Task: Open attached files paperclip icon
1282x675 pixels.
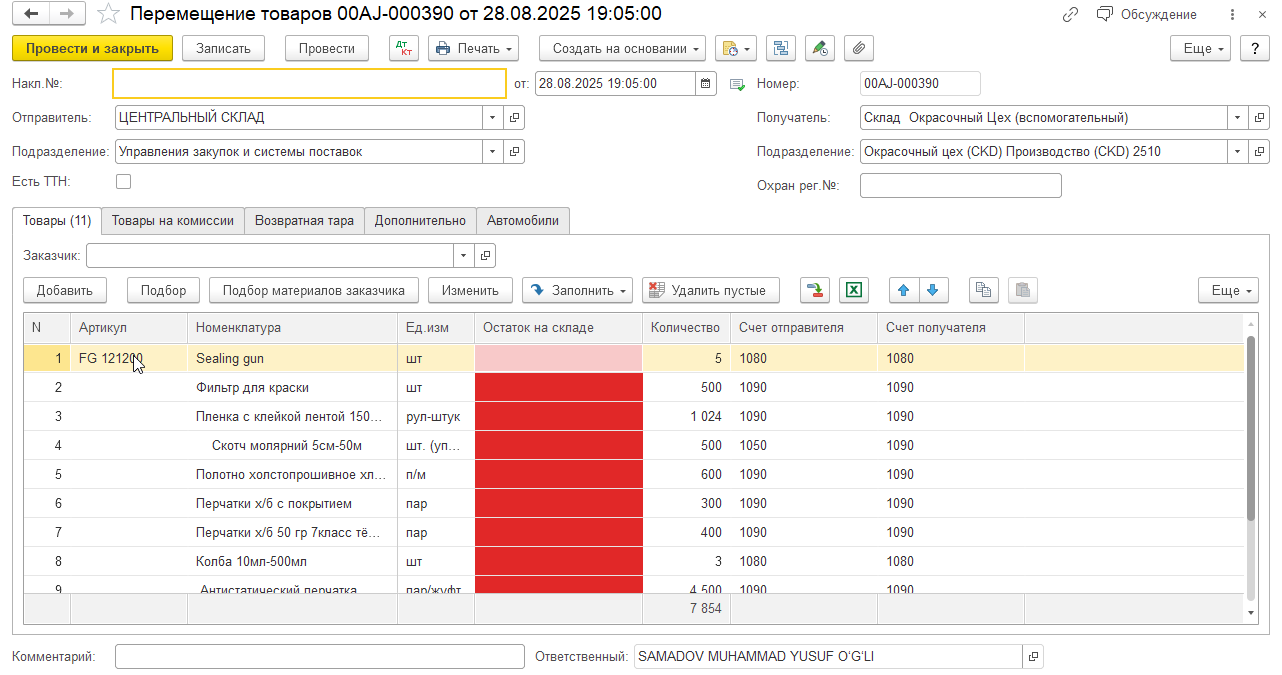Action: click(859, 48)
